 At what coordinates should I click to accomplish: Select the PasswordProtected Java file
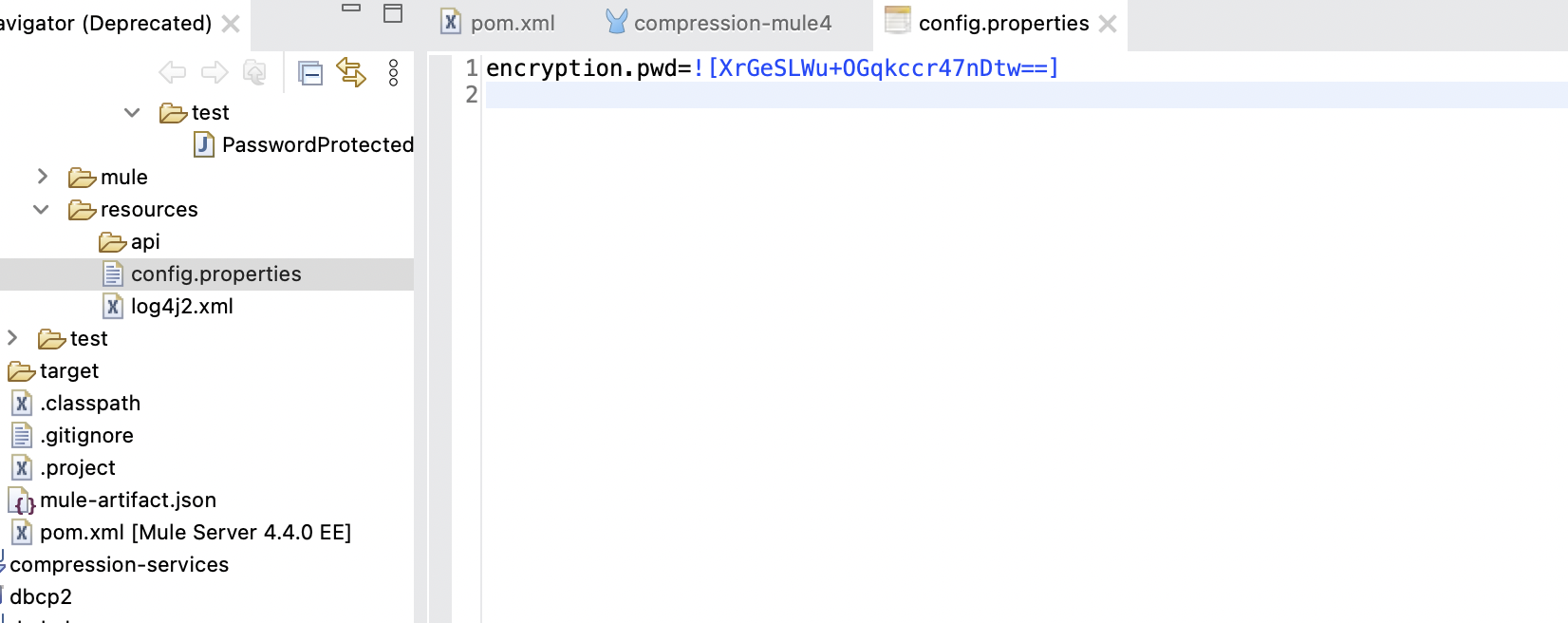coord(317,145)
